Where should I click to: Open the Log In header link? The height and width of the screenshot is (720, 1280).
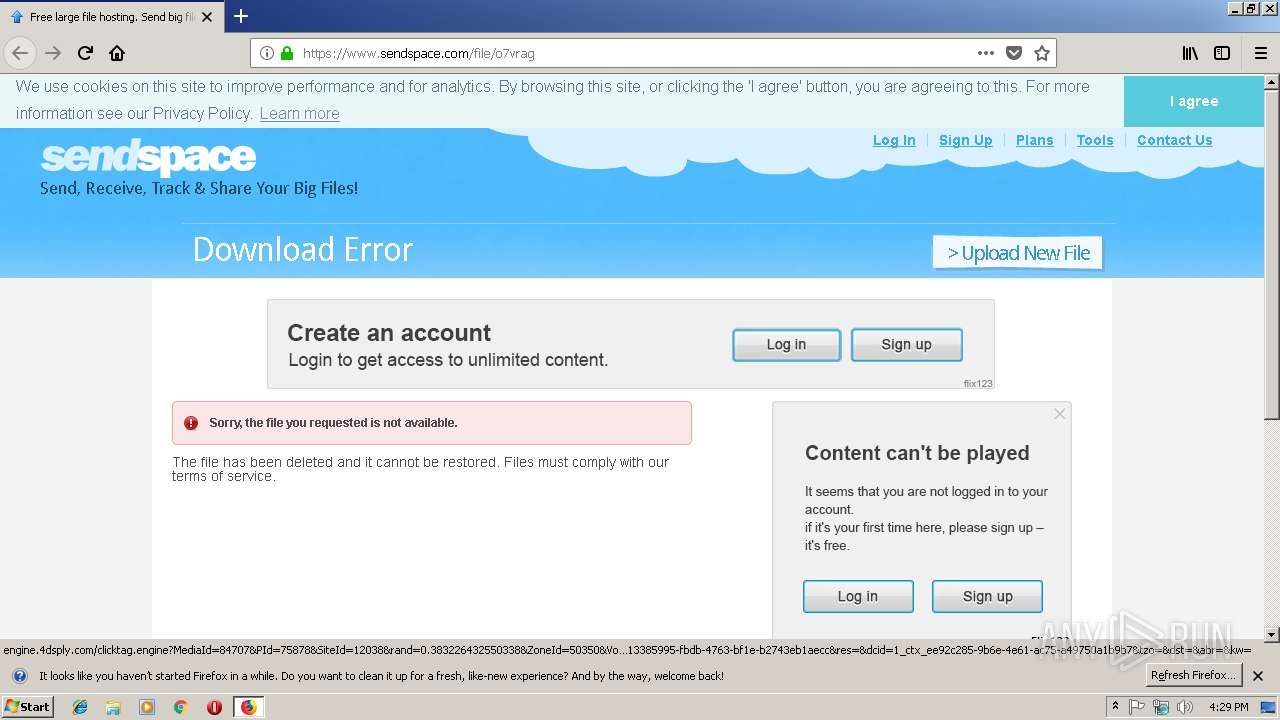pos(894,140)
